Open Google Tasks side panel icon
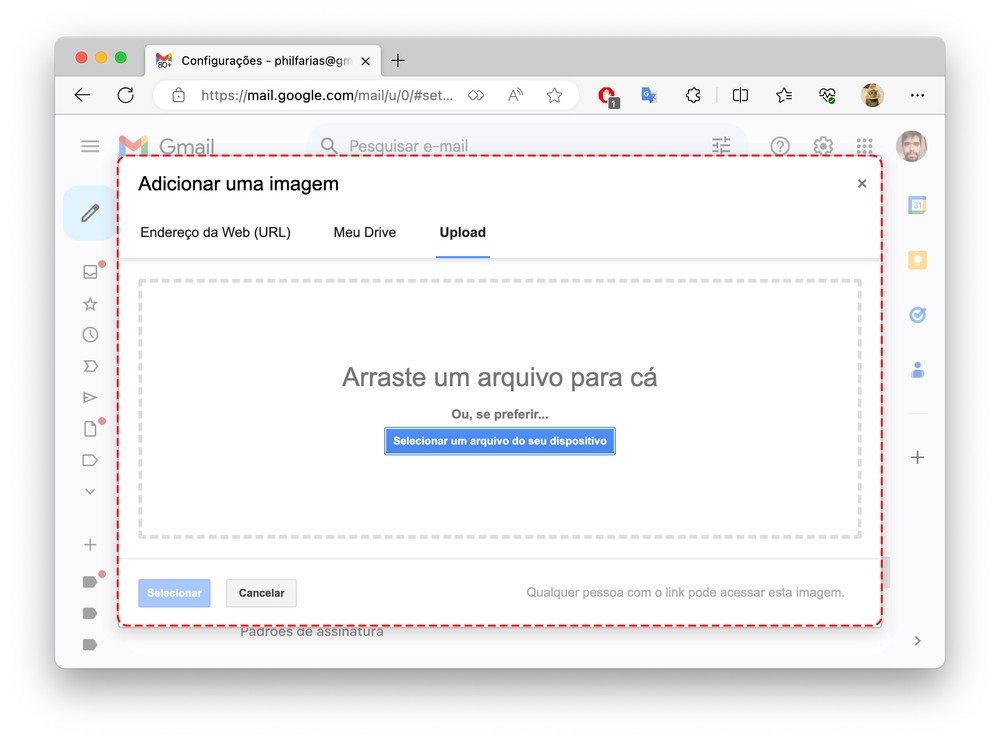Viewport: 1000px width, 741px height. pos(917,314)
